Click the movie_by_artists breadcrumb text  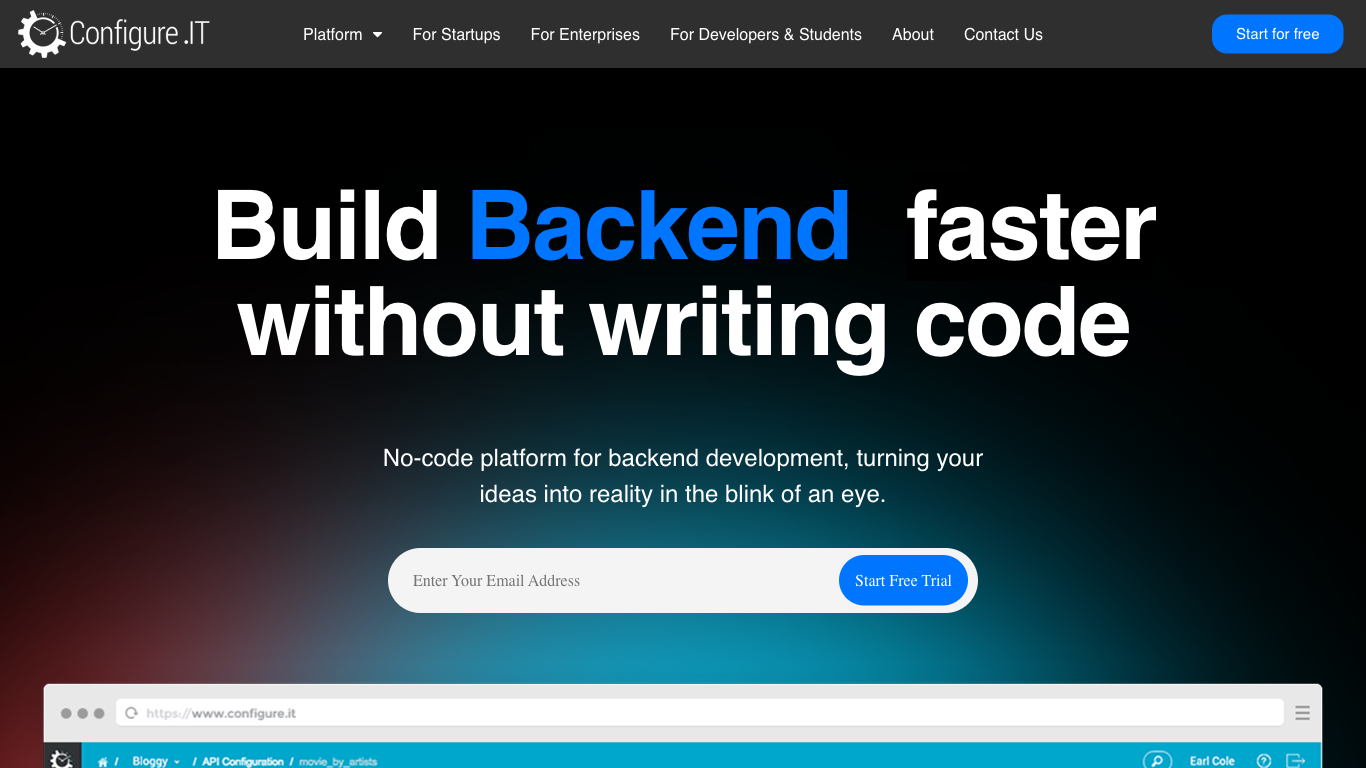pos(338,762)
